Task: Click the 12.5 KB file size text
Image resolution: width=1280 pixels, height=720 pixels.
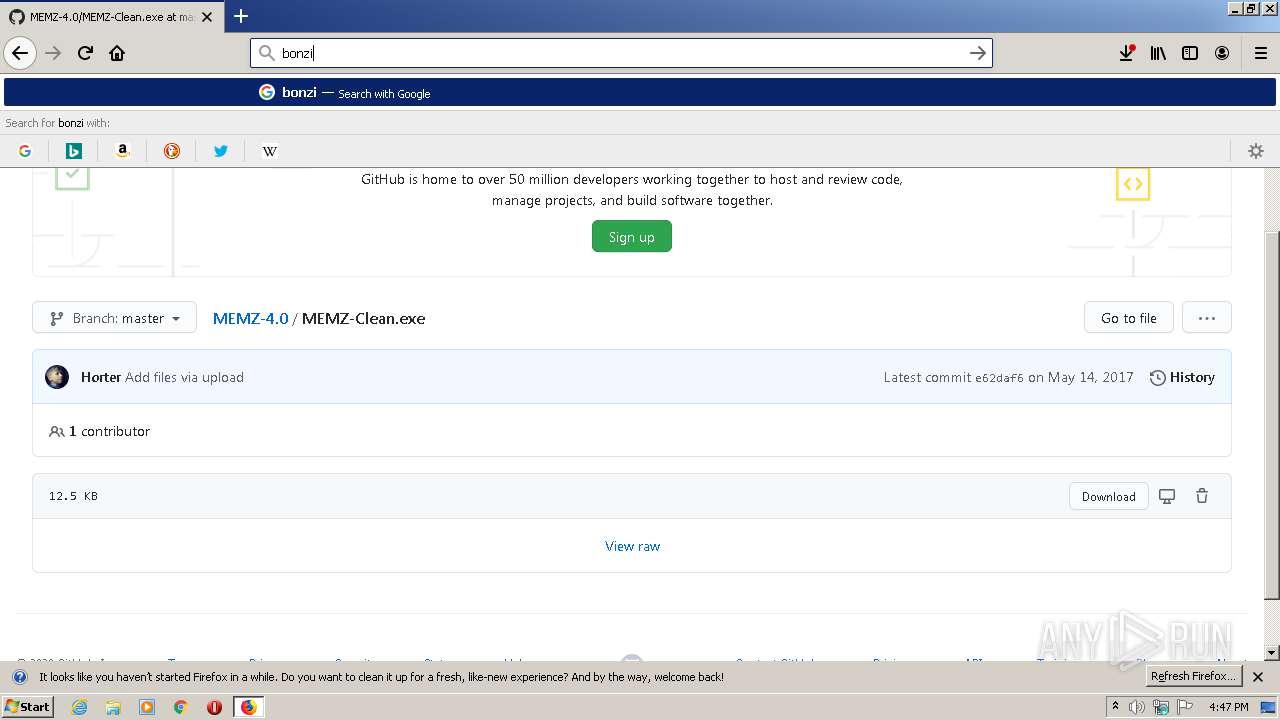Action: tap(73, 496)
